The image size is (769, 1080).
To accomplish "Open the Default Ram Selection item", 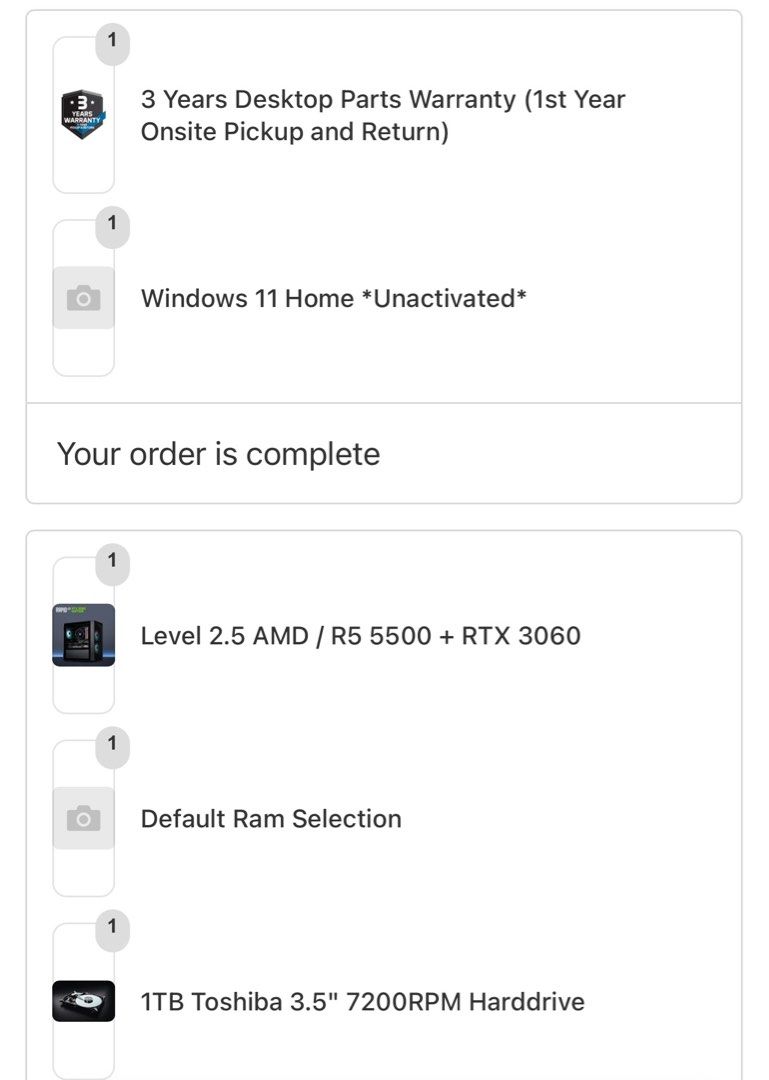I will point(272,818).
